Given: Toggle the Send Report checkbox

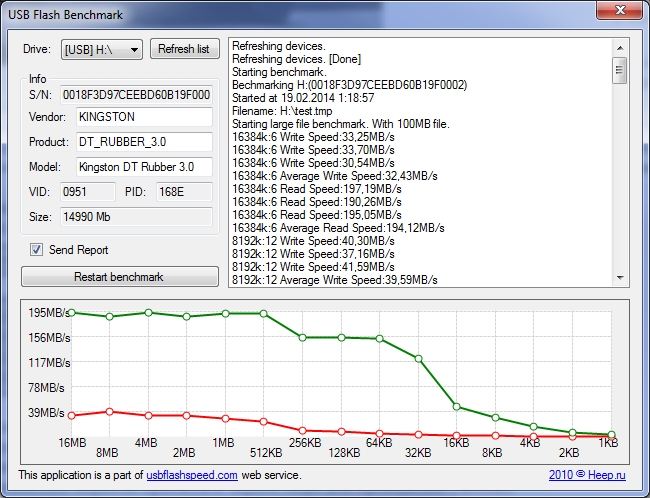Looking at the screenshot, I should click(x=36, y=250).
